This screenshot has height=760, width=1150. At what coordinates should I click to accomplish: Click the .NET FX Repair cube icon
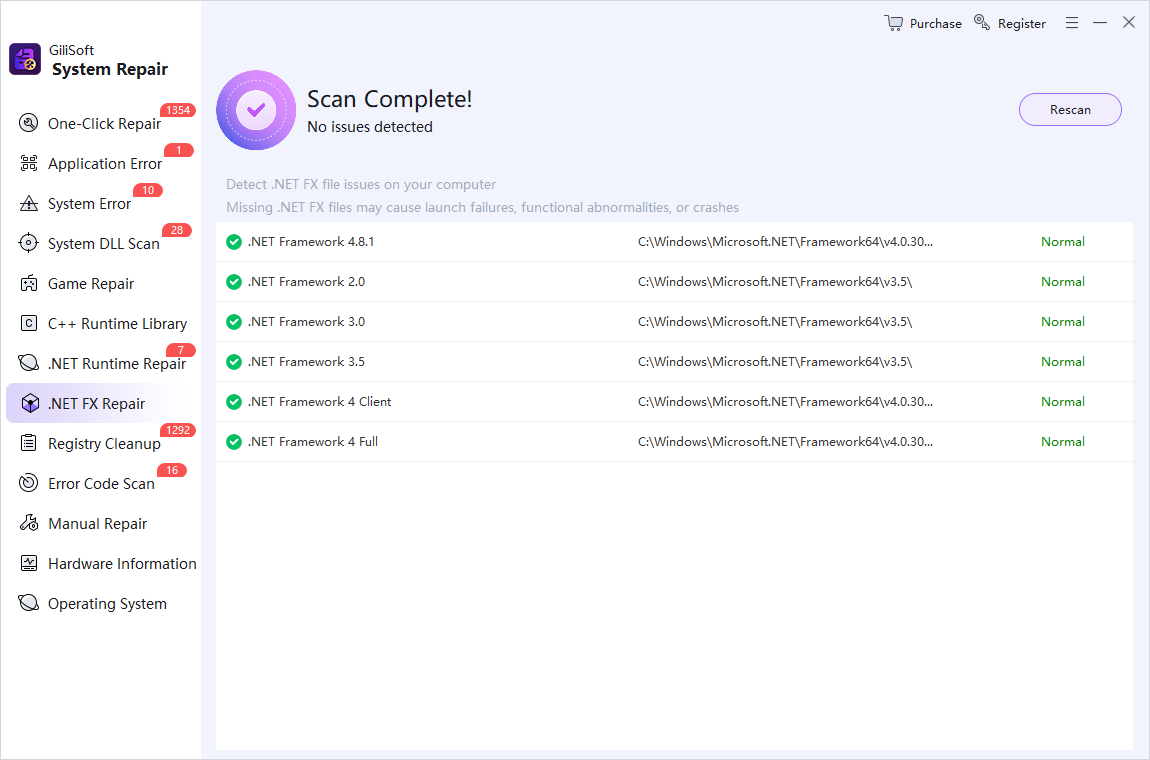pos(30,403)
